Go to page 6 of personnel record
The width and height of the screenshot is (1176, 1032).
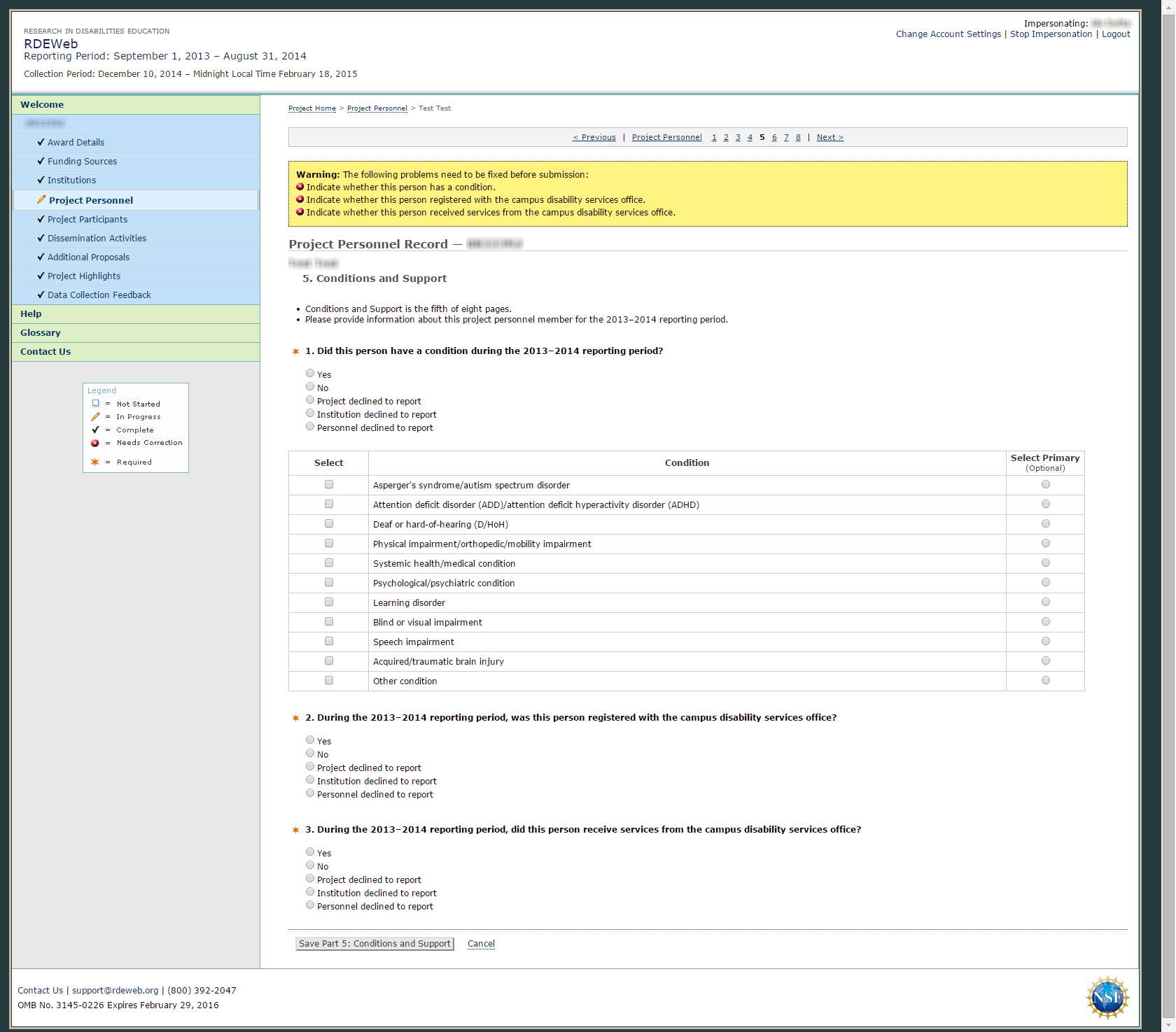[774, 137]
